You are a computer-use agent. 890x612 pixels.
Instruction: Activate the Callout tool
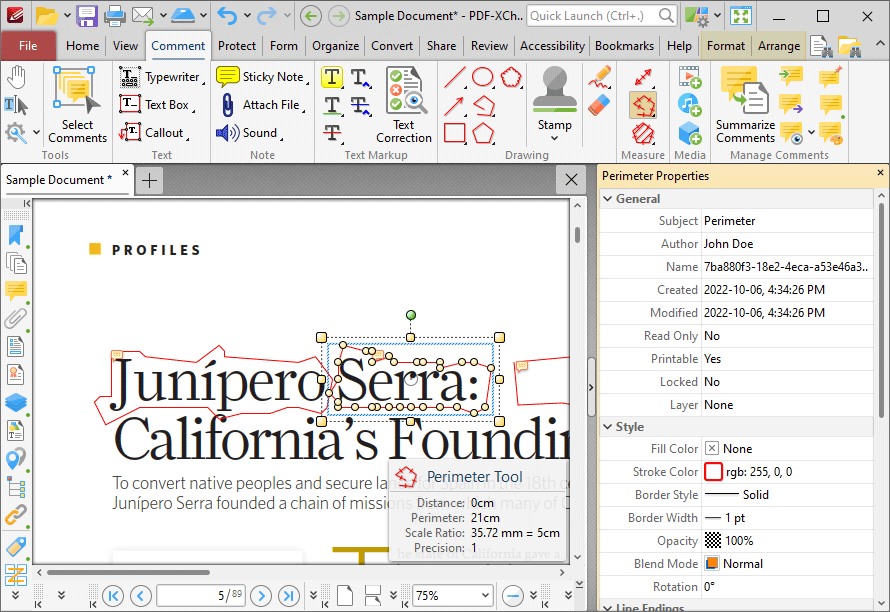tap(153, 133)
